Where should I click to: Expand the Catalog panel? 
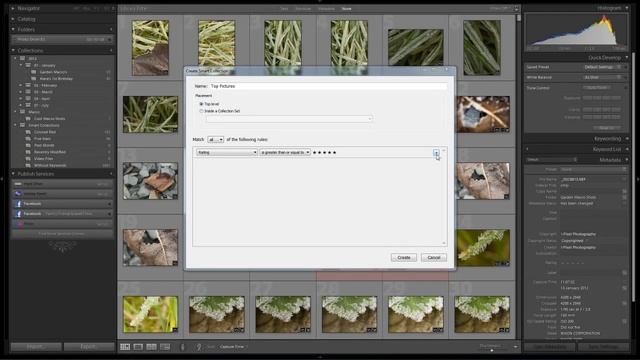(x=13, y=19)
